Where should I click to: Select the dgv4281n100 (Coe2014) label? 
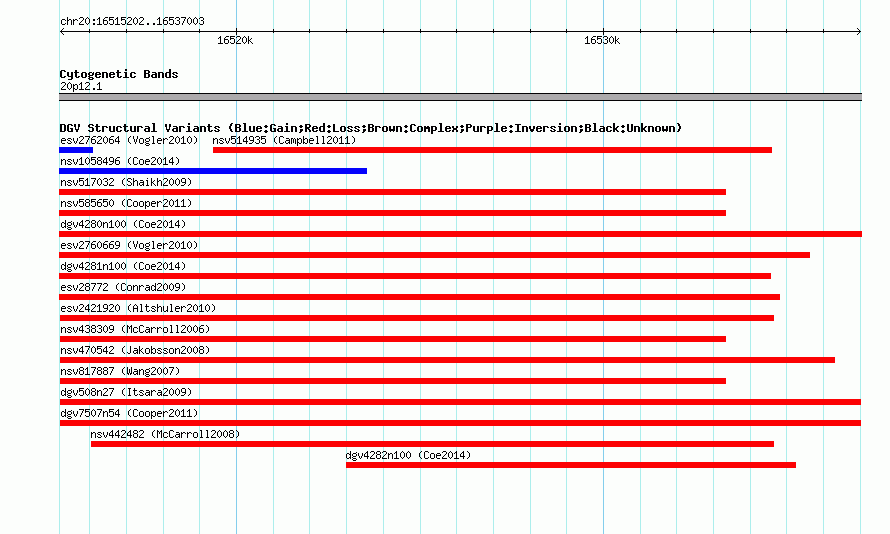click(x=123, y=266)
